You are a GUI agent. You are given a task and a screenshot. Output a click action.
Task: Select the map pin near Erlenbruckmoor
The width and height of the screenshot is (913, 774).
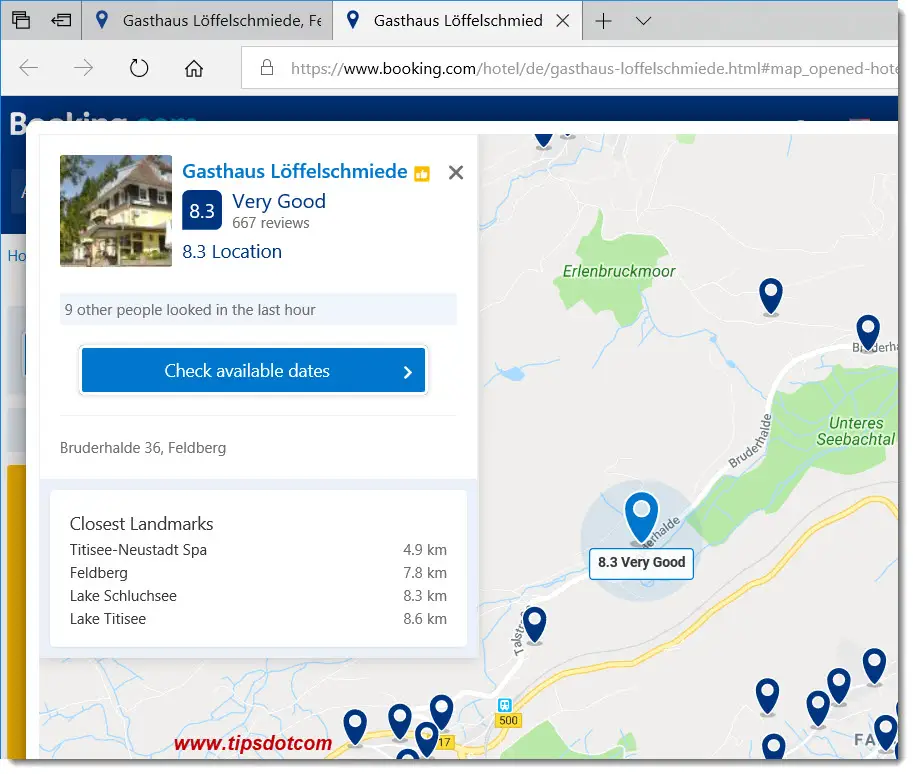[770, 295]
